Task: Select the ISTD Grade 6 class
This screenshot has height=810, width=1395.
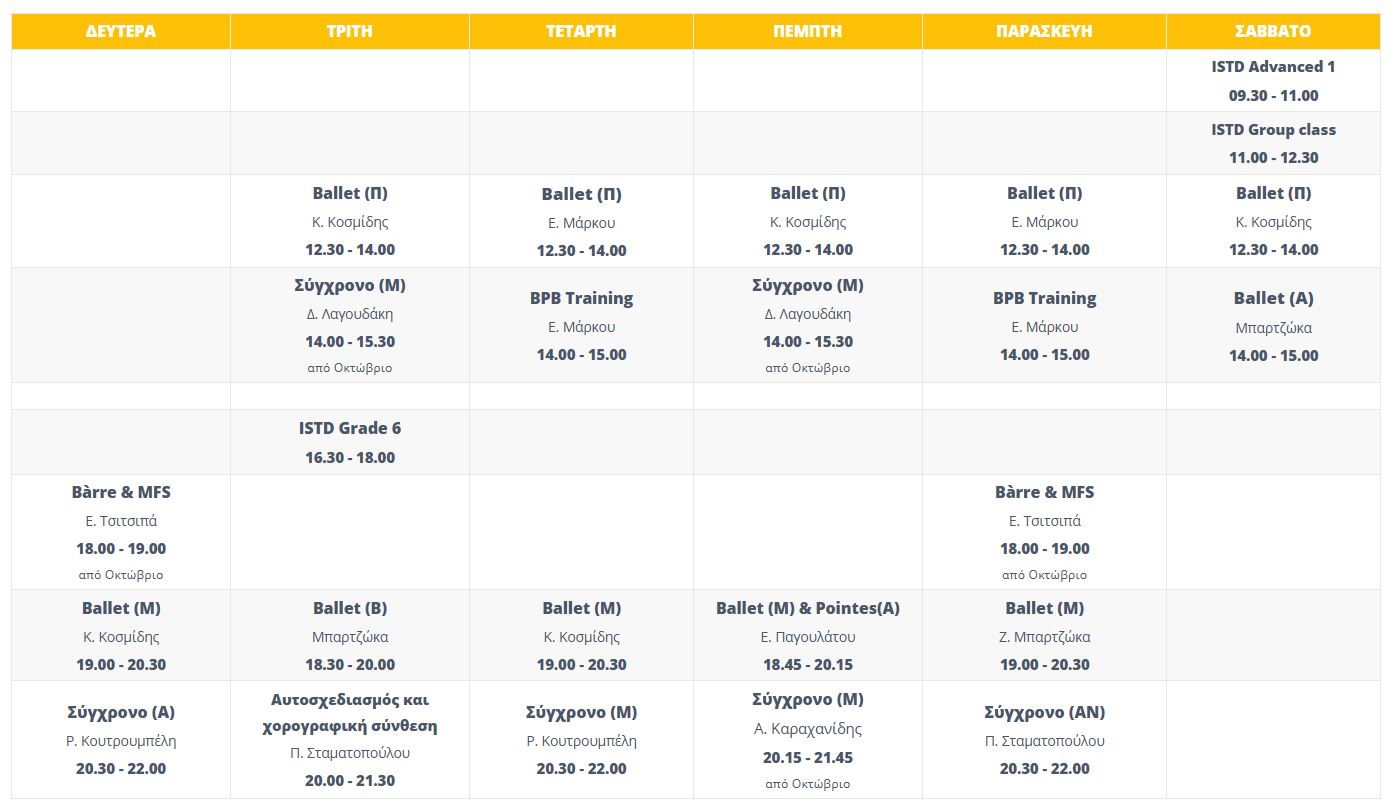Action: pyautogui.click(x=349, y=428)
